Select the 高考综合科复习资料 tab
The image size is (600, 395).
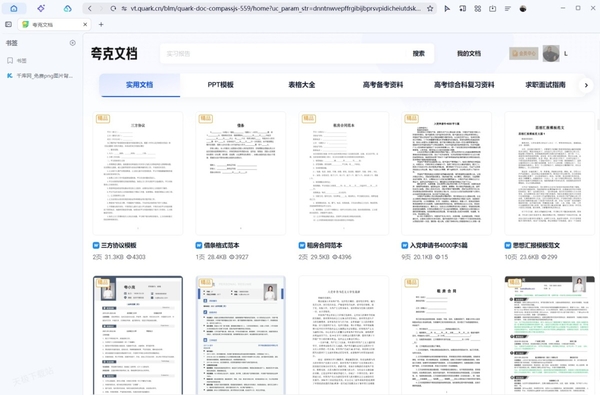[x=464, y=85]
